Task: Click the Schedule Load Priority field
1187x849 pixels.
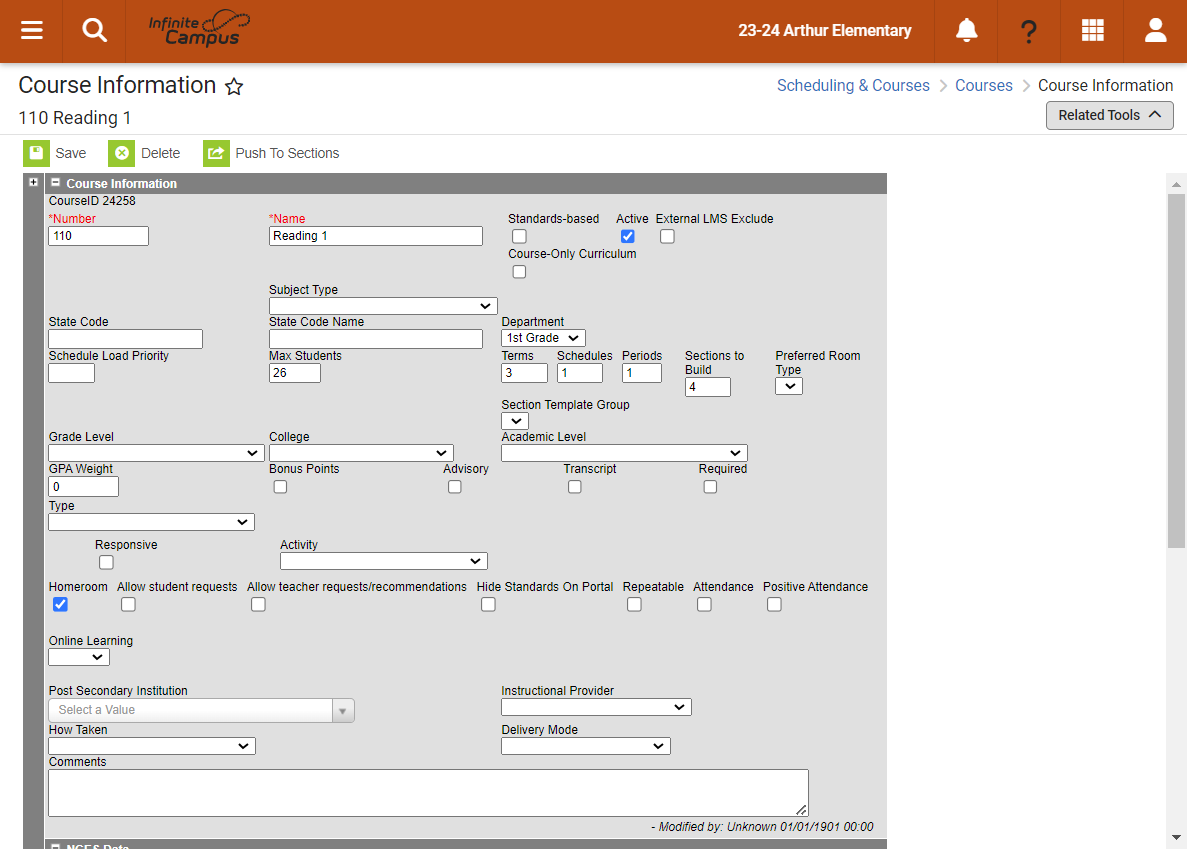Action: (71, 373)
